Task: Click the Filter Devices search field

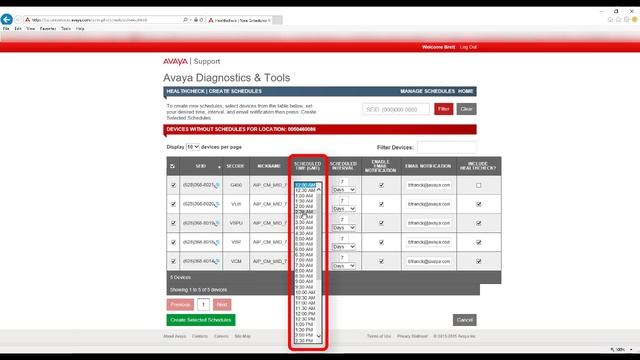Action: coord(447,147)
